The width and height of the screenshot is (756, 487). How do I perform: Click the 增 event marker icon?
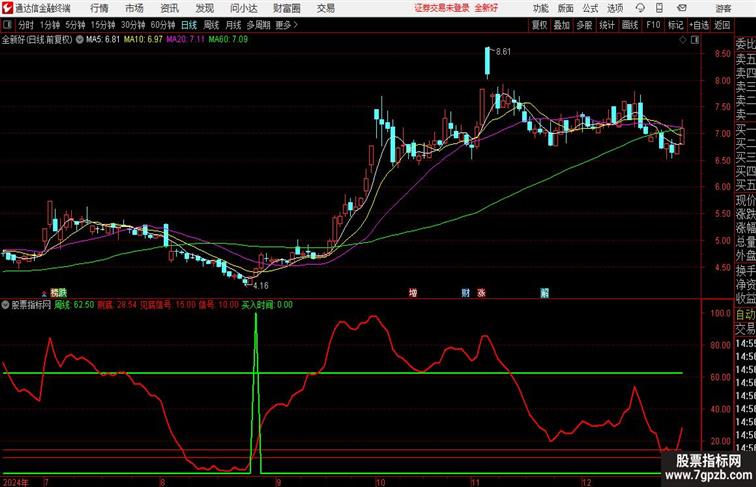pos(413,293)
